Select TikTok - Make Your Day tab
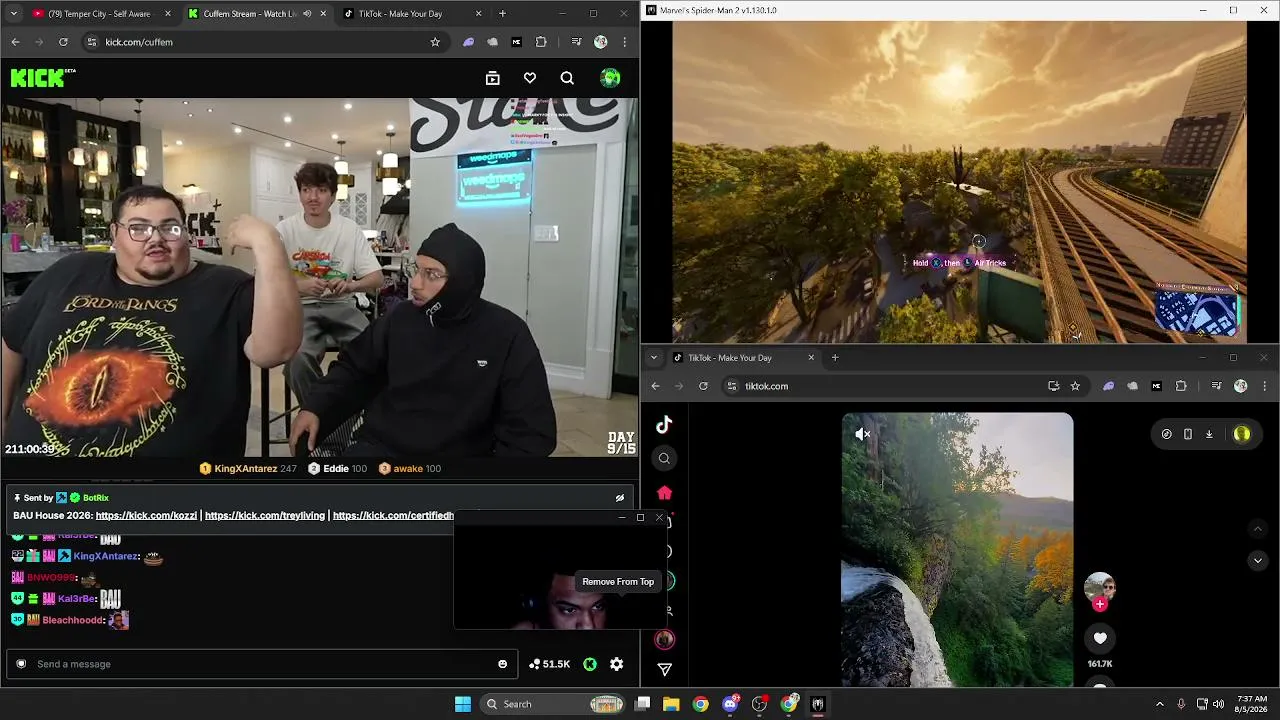This screenshot has width=1280, height=720. pos(743,358)
